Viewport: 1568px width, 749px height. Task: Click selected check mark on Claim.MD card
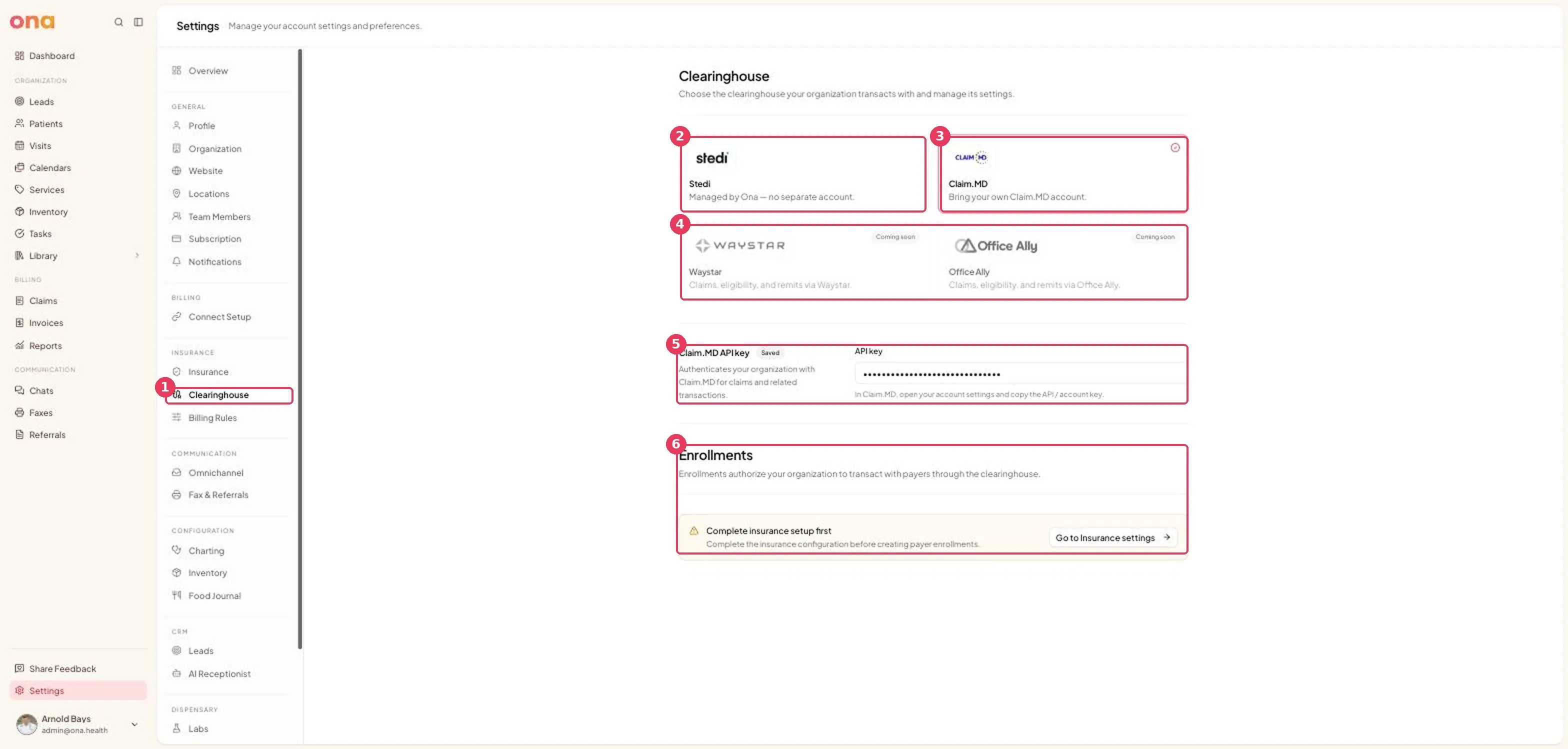(x=1175, y=148)
